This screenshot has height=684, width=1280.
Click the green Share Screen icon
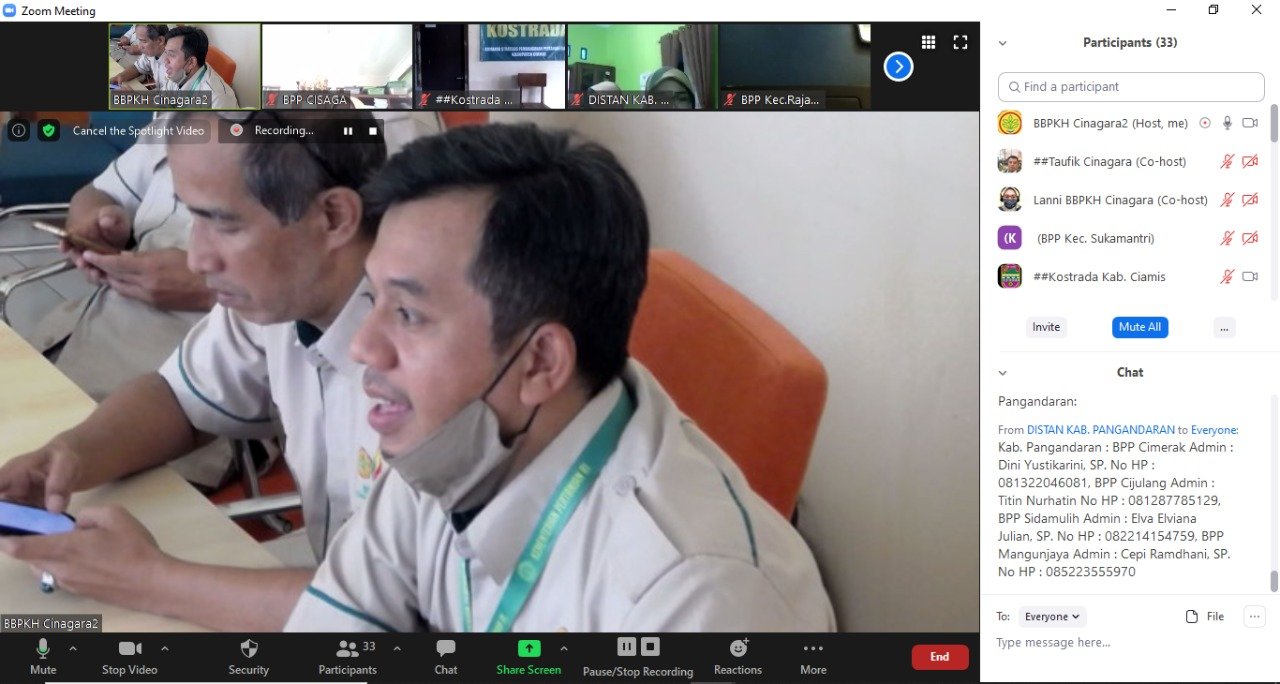point(529,648)
